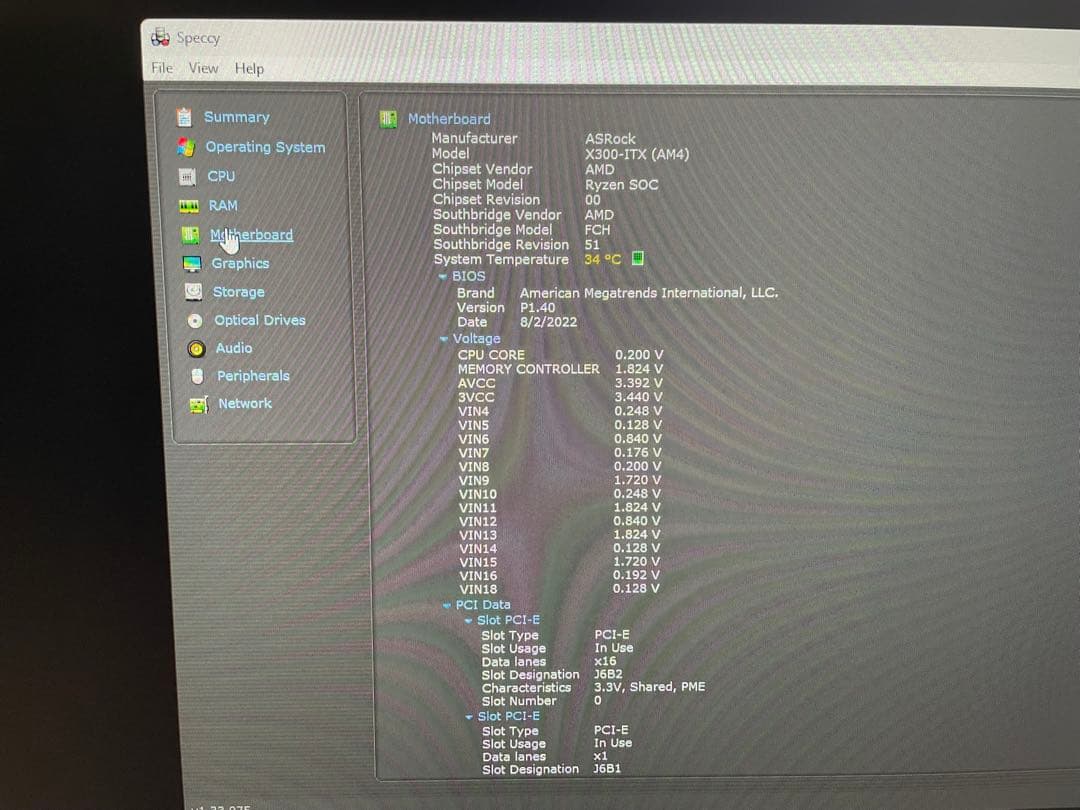
Task: Collapse the Voltage section
Action: (x=443, y=338)
